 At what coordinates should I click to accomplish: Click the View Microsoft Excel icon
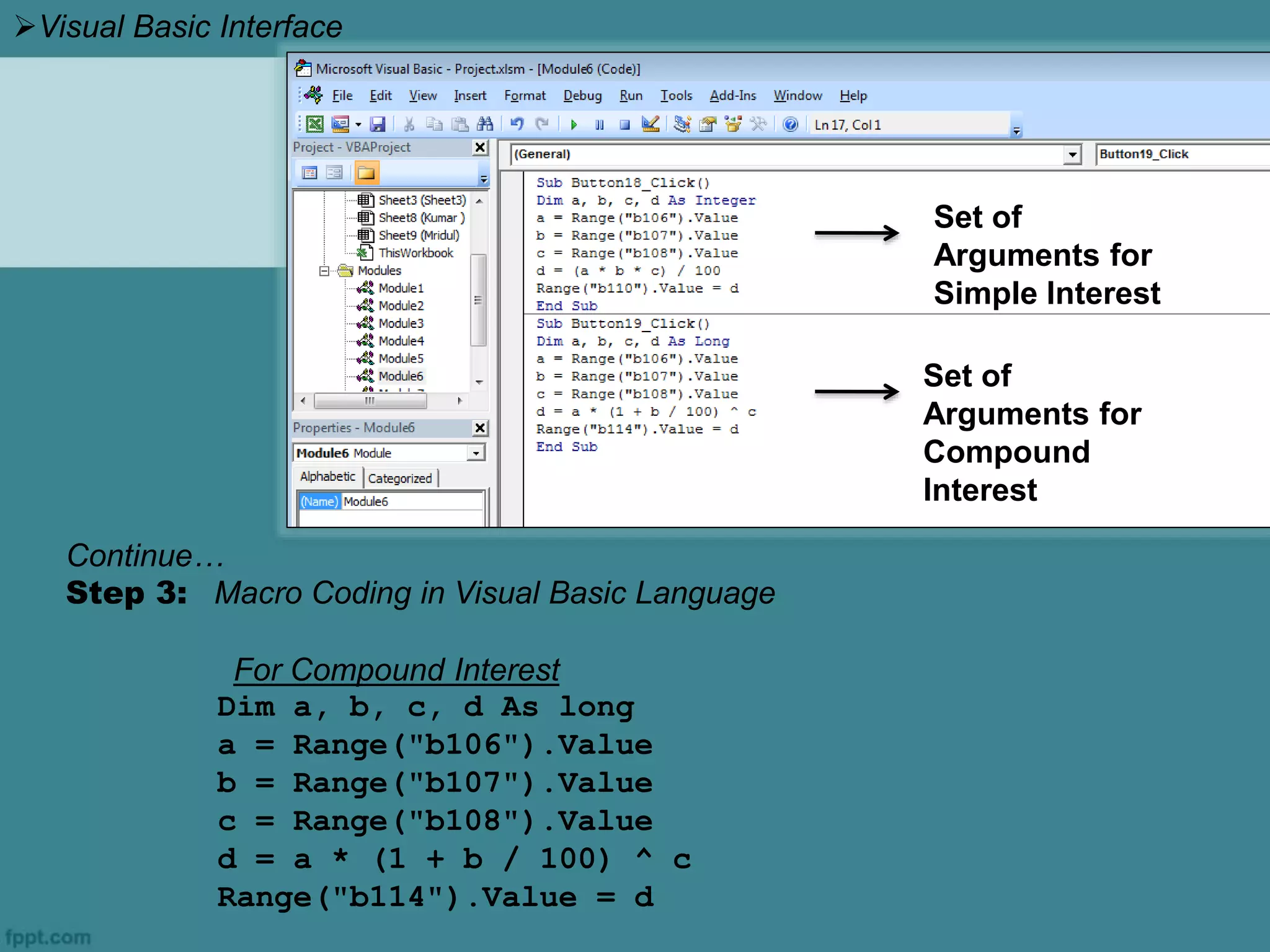tap(315, 125)
